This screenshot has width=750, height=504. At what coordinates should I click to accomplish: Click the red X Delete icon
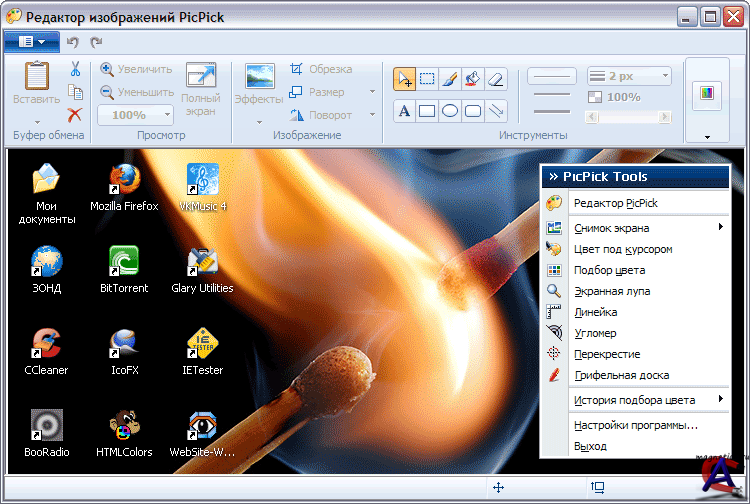click(x=75, y=115)
